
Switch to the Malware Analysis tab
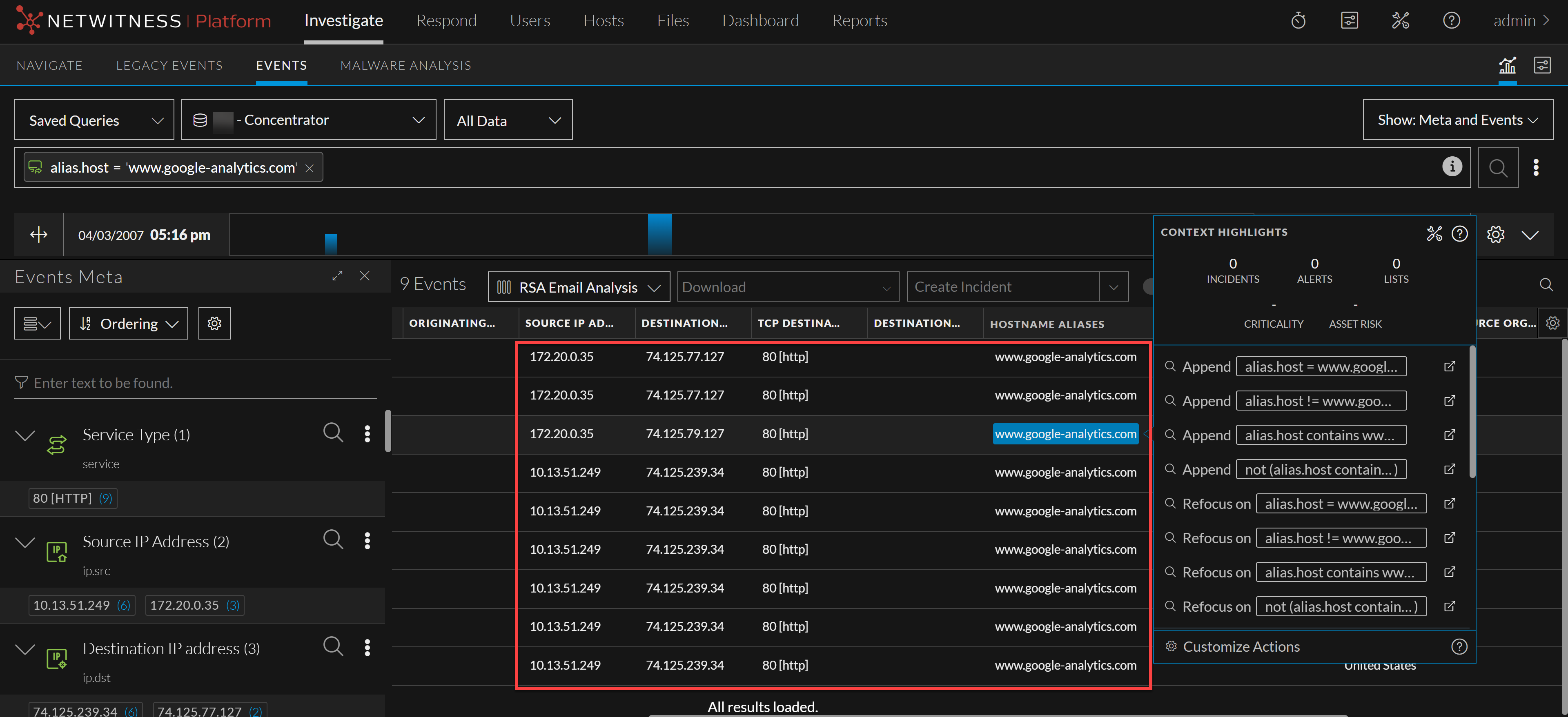[405, 66]
